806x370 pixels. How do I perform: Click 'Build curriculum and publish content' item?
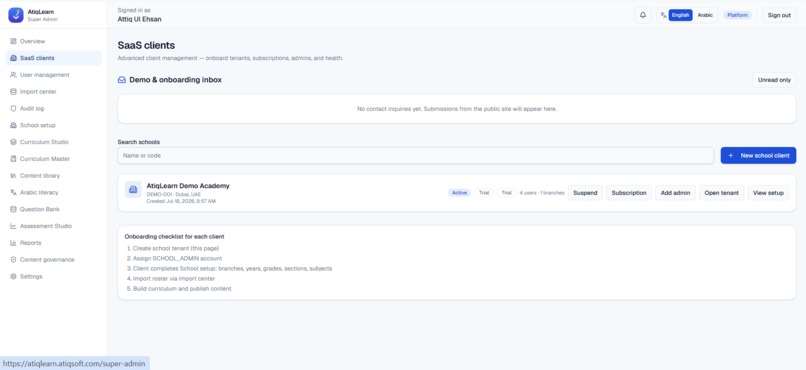[182, 289]
